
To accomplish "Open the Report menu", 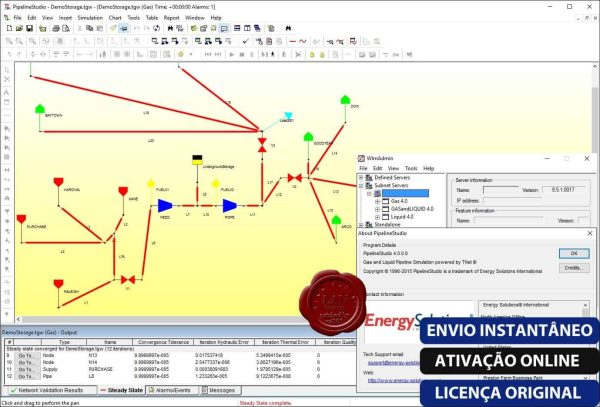I will pos(171,18).
